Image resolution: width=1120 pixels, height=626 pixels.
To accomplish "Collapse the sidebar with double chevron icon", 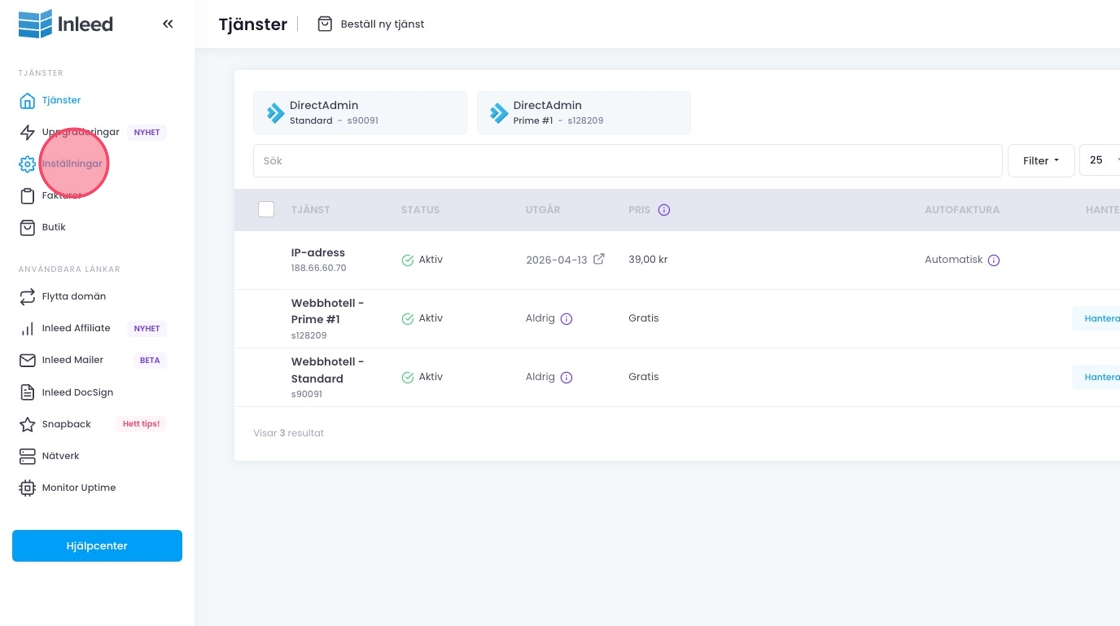I will [168, 24].
